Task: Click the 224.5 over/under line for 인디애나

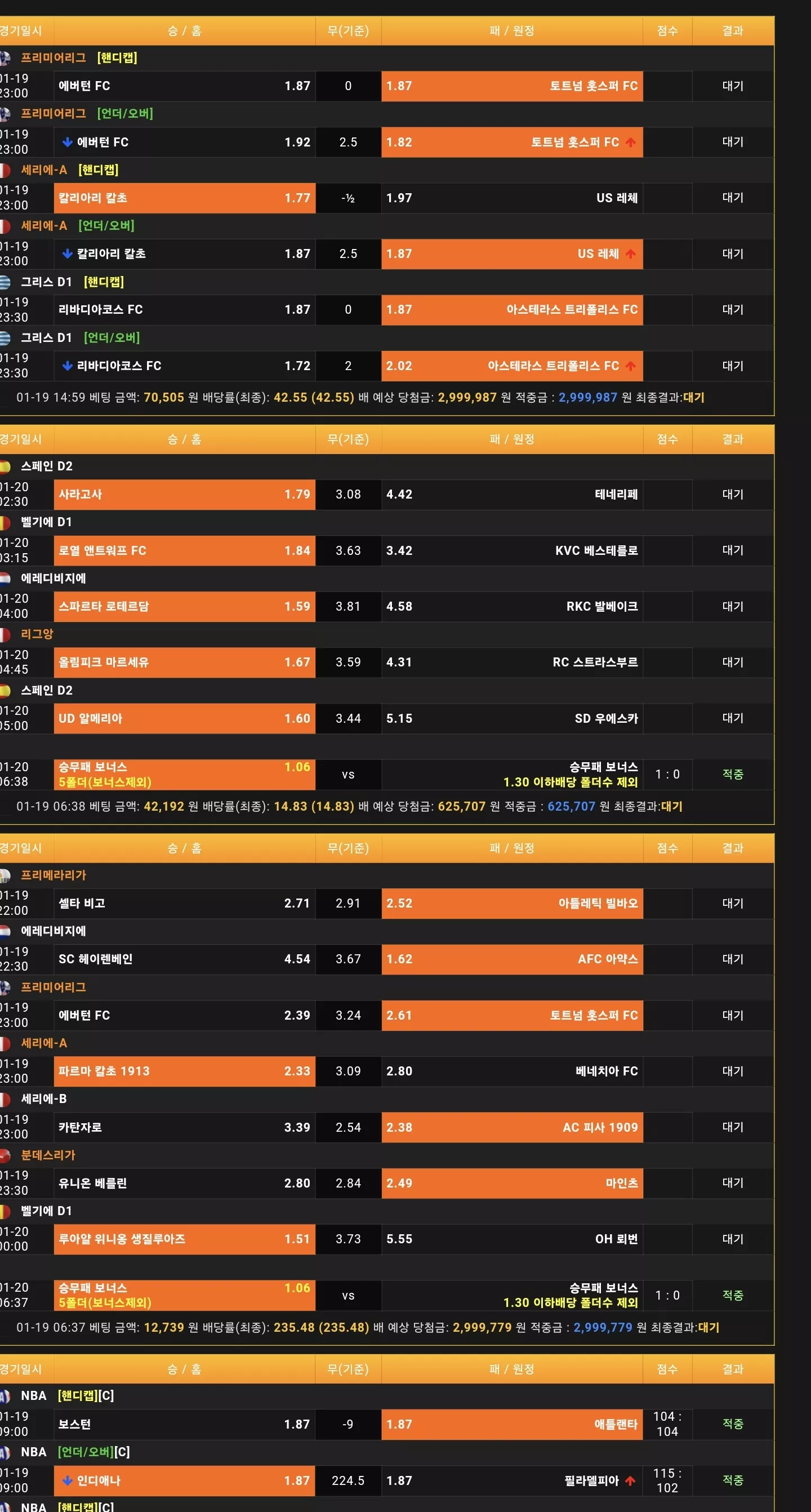Action: pos(348,1481)
